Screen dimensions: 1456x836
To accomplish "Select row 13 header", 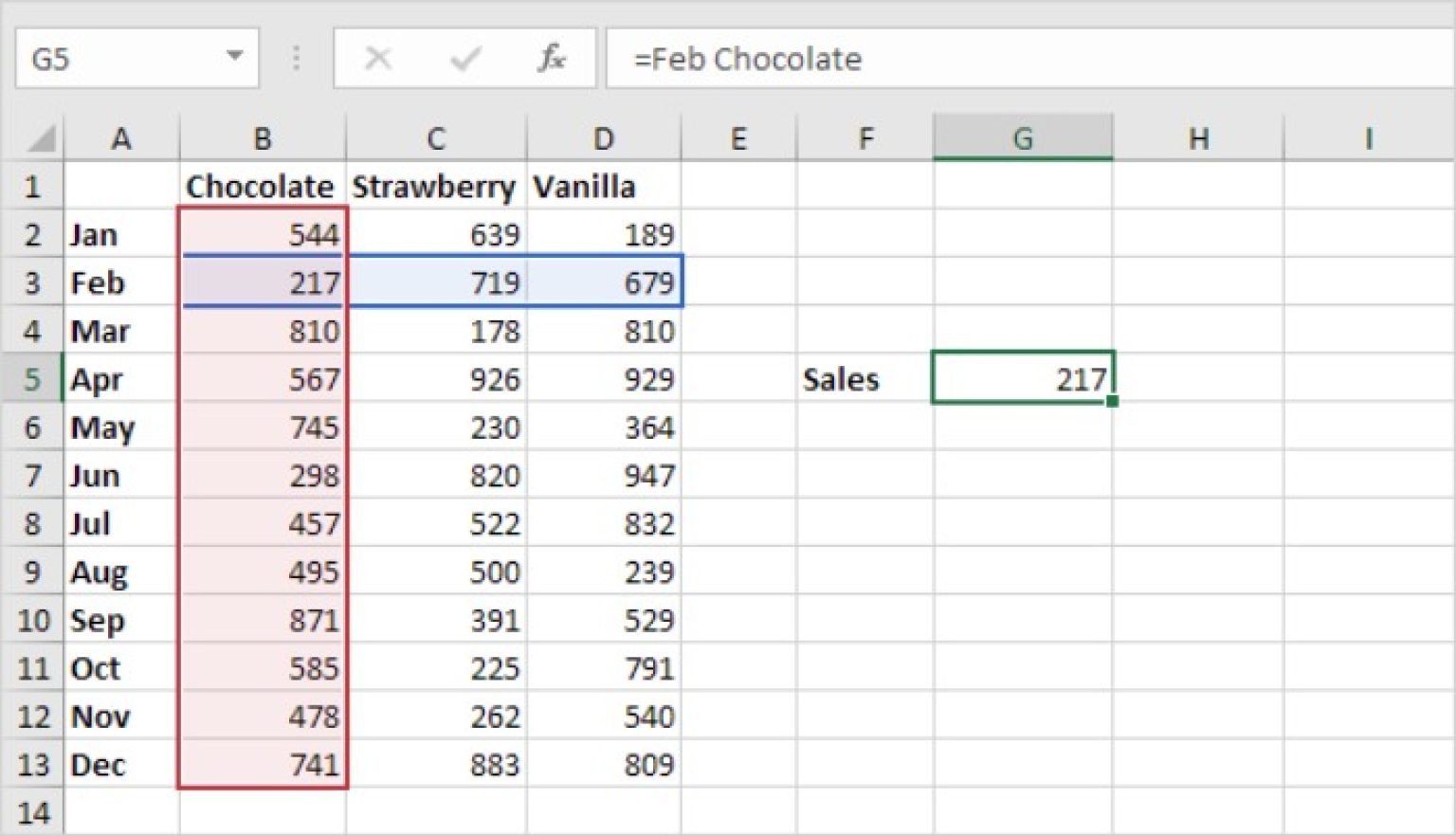I will click(33, 765).
